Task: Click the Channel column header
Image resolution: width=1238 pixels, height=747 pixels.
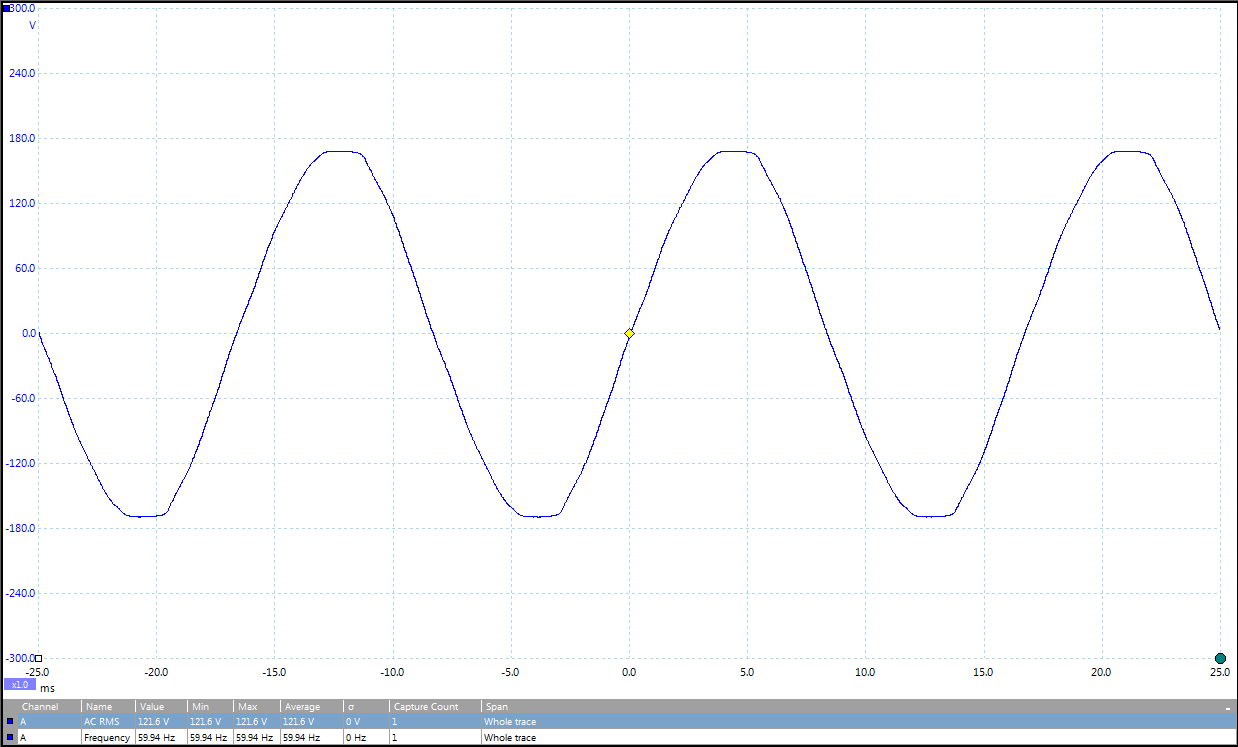Action: point(40,707)
